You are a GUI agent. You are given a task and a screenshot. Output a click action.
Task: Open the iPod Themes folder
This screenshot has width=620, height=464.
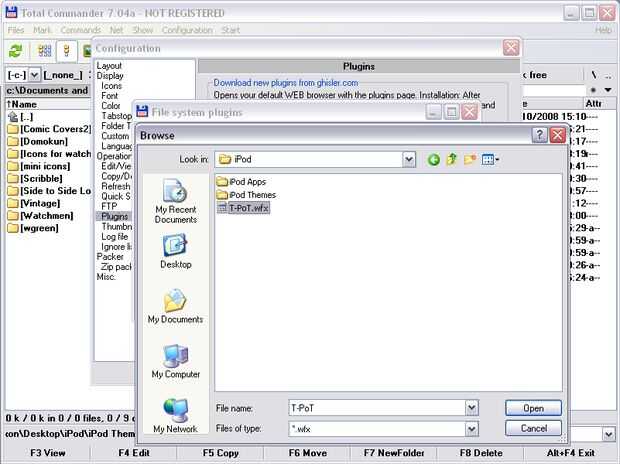pyautogui.click(x=246, y=195)
